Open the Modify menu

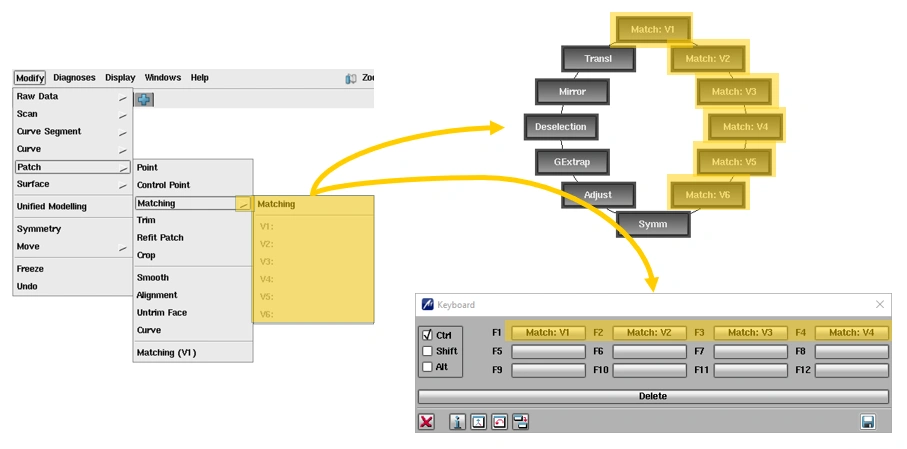pyautogui.click(x=30, y=78)
